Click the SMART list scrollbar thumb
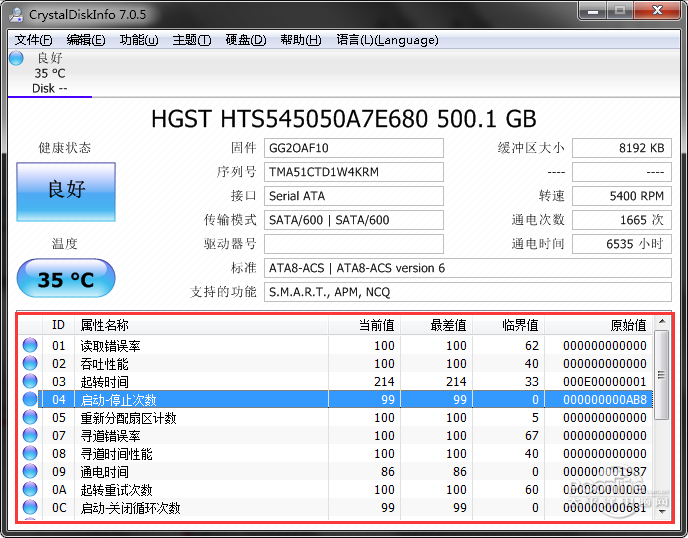The image size is (688, 538). click(x=662, y=375)
